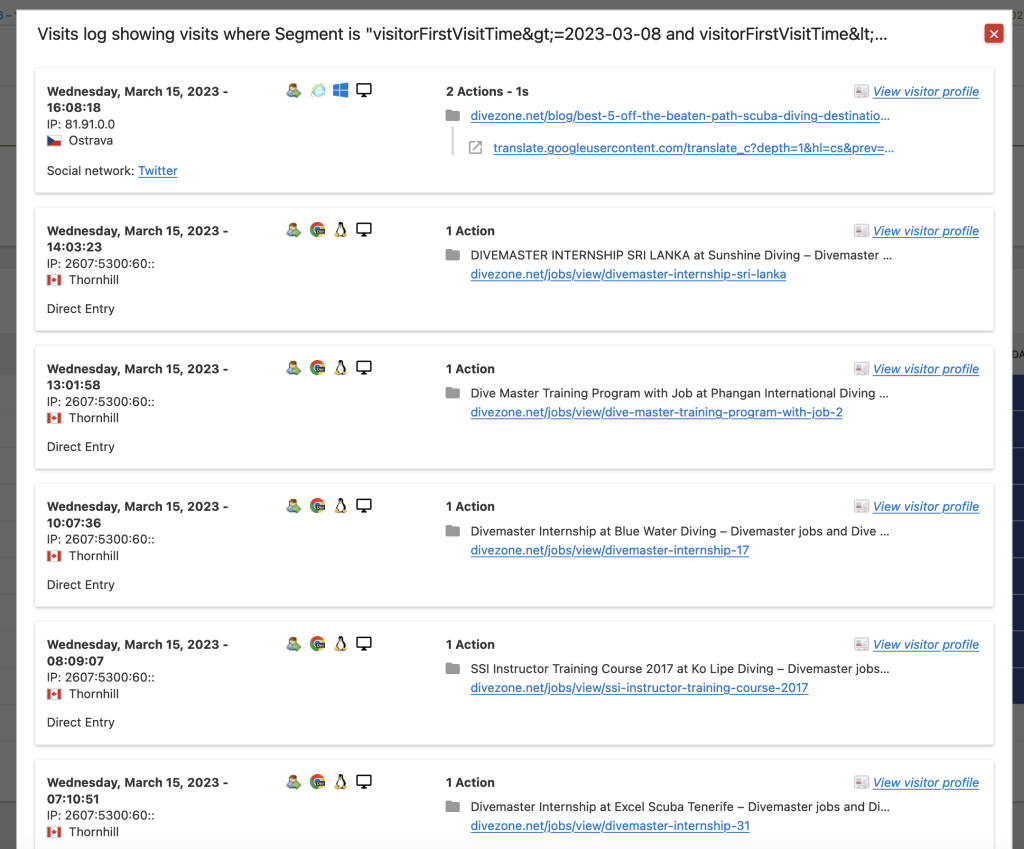Select the desktop device icon on first visit
1024x849 pixels.
[x=364, y=90]
